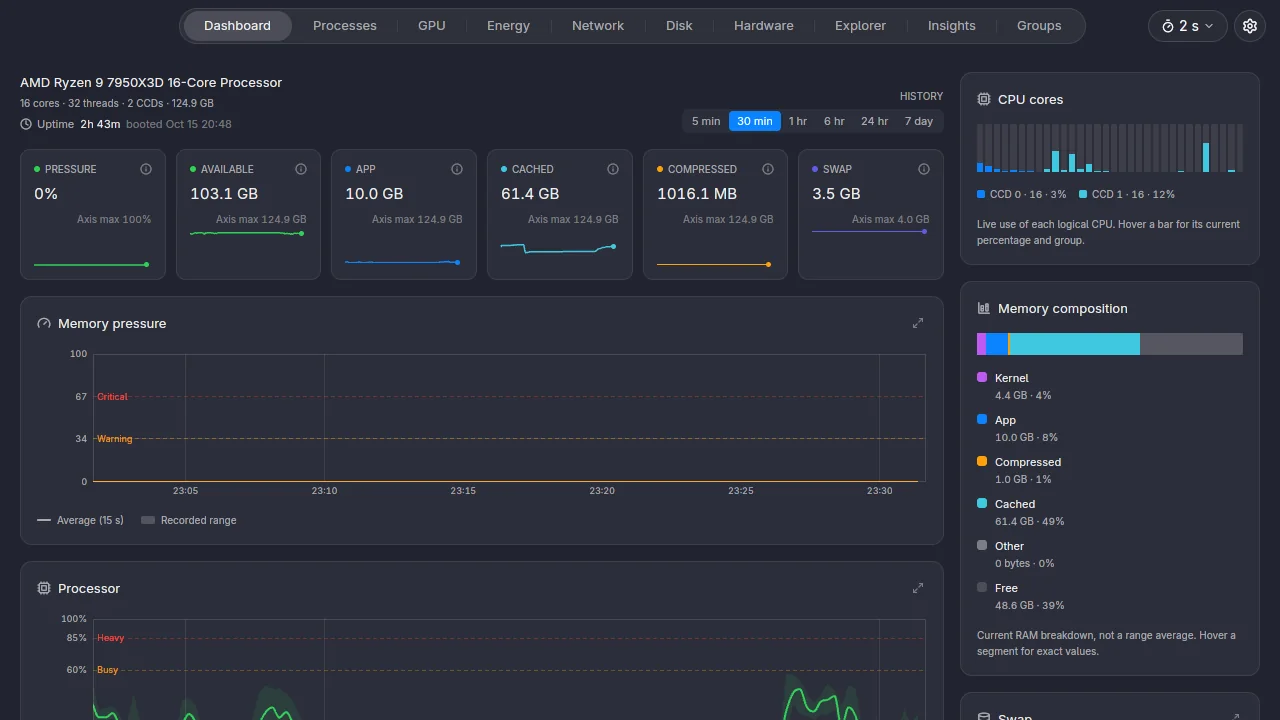The height and width of the screenshot is (720, 1280).
Task: Open the Explorer tab
Action: 861,26
